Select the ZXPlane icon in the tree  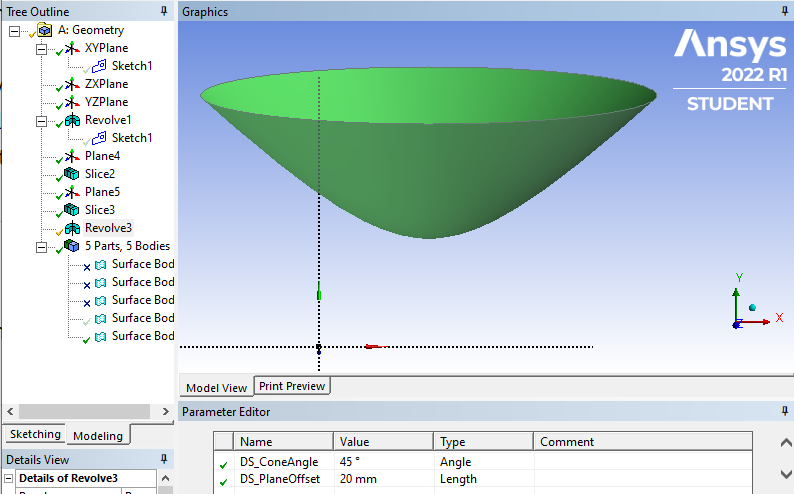(x=71, y=84)
